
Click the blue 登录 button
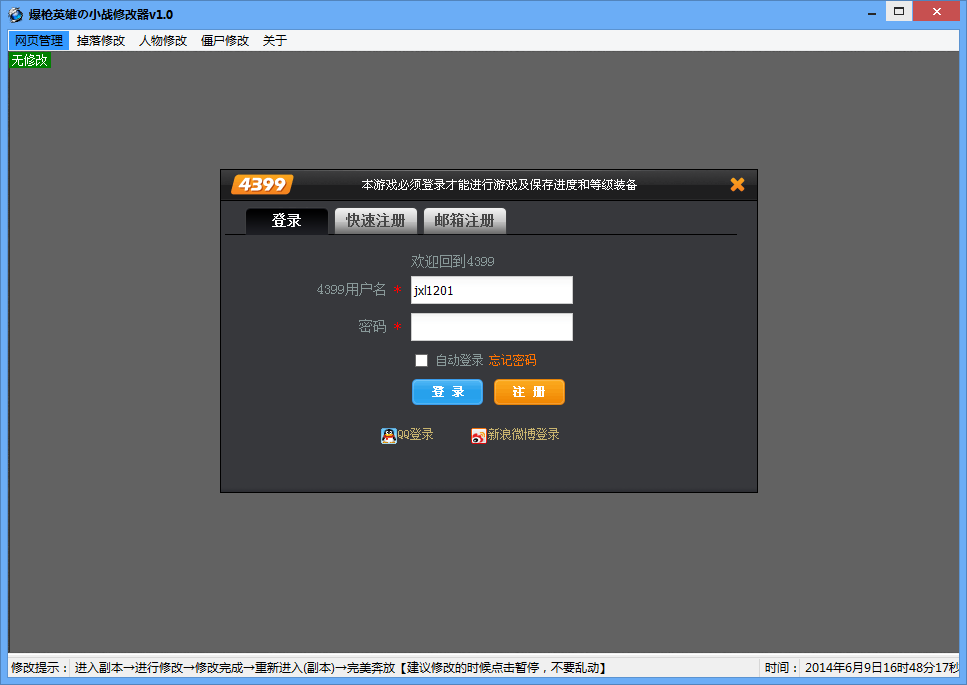click(x=447, y=392)
